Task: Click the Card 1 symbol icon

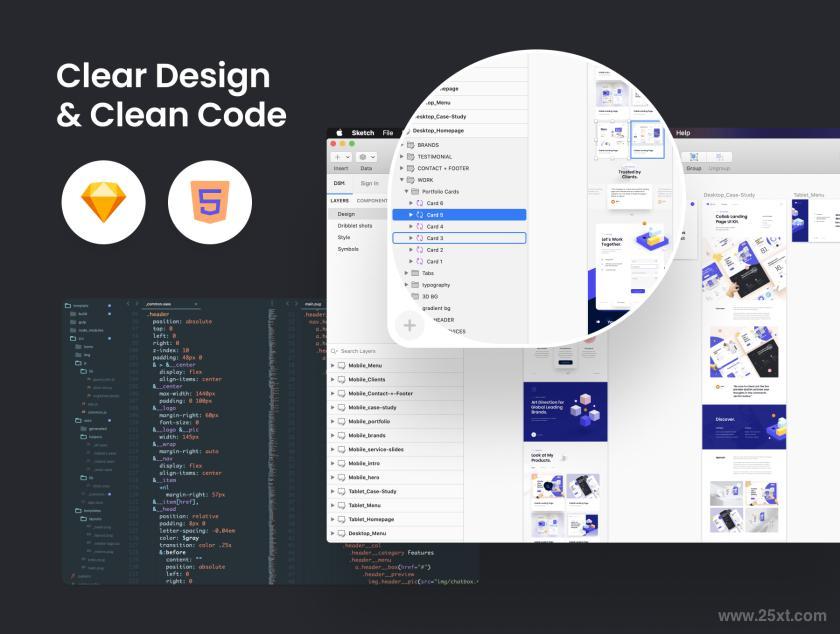Action: click(420, 262)
